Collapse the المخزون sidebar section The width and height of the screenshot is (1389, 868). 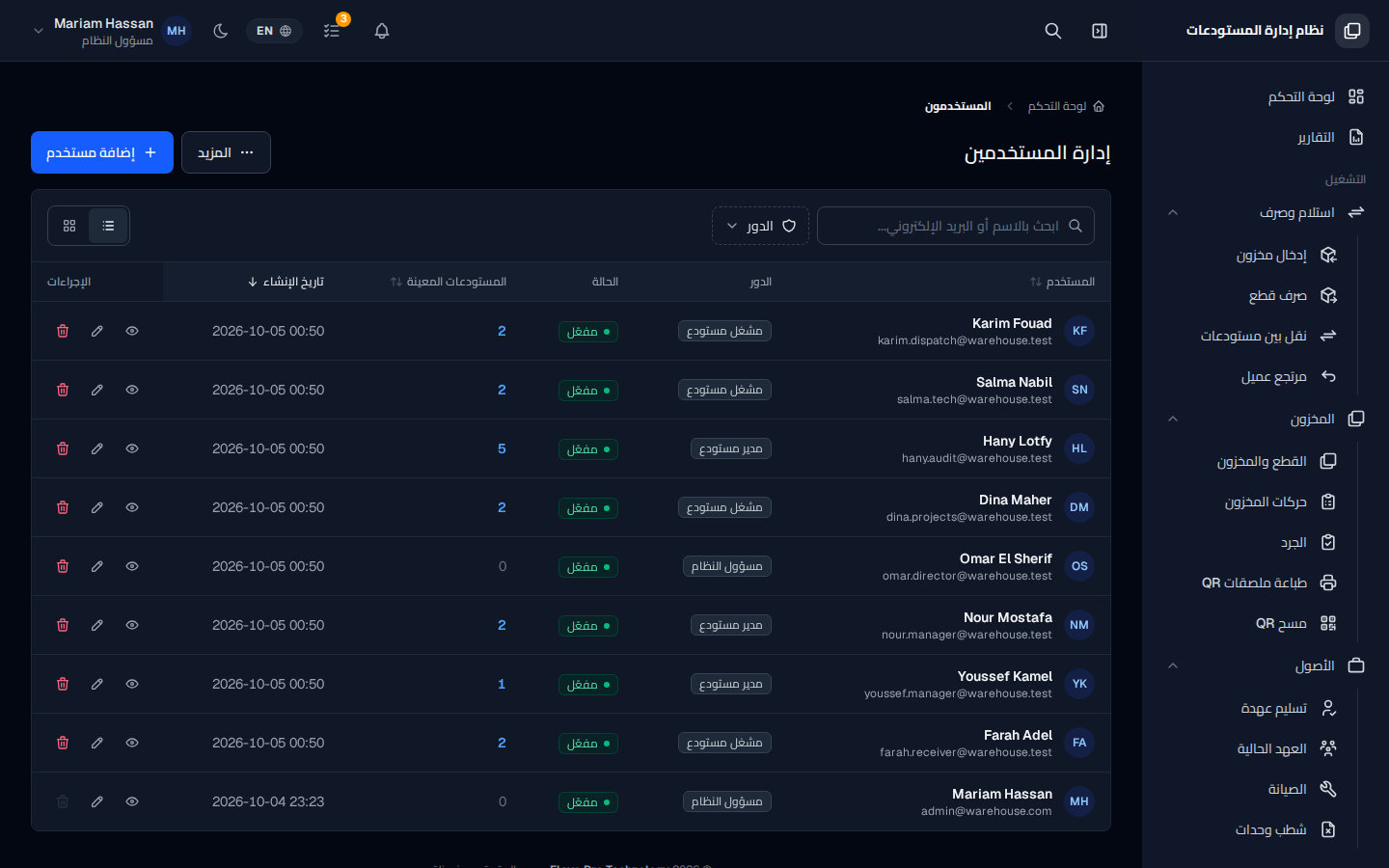(x=1266, y=419)
